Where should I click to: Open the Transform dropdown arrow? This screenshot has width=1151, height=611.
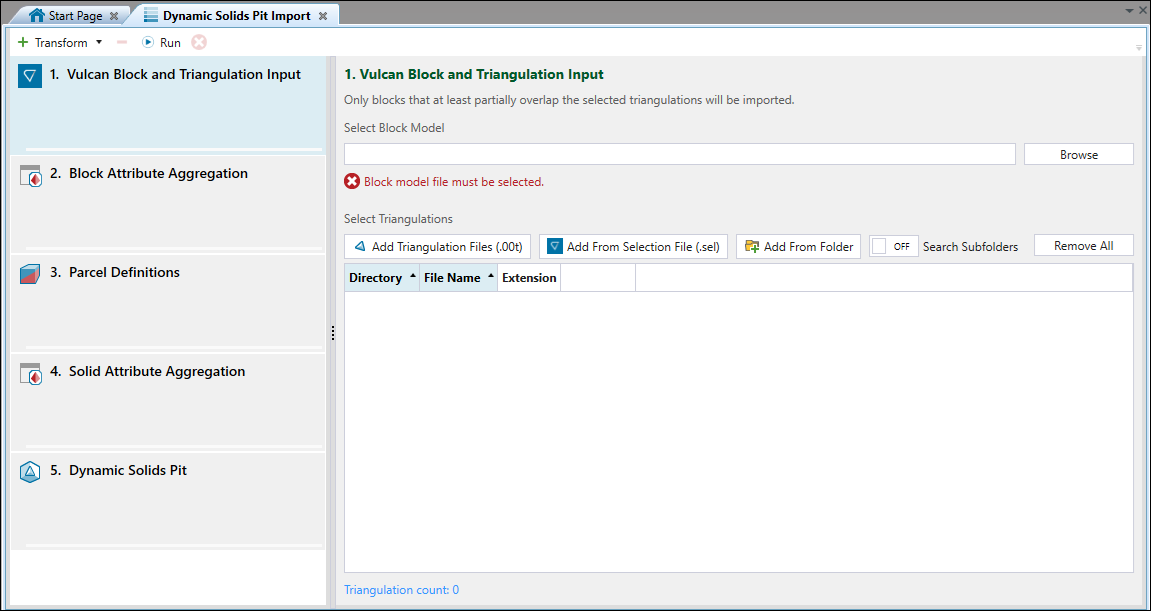(x=99, y=43)
